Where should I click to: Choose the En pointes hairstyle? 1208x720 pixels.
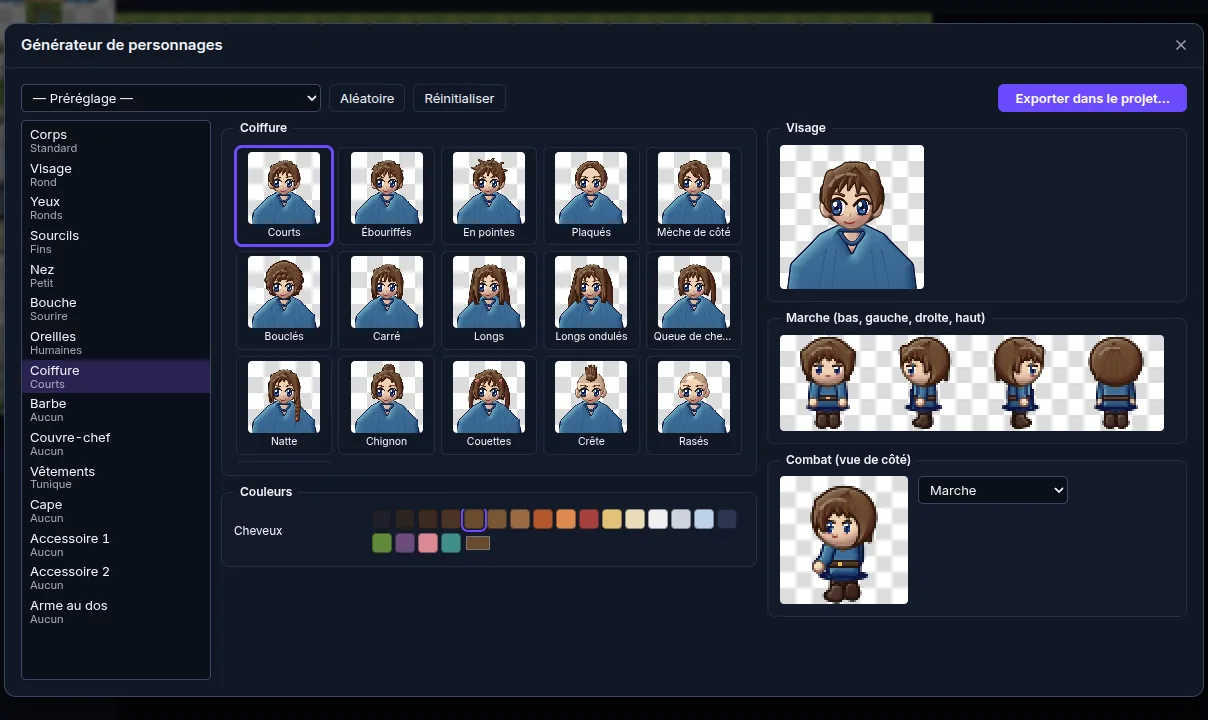[489, 196]
